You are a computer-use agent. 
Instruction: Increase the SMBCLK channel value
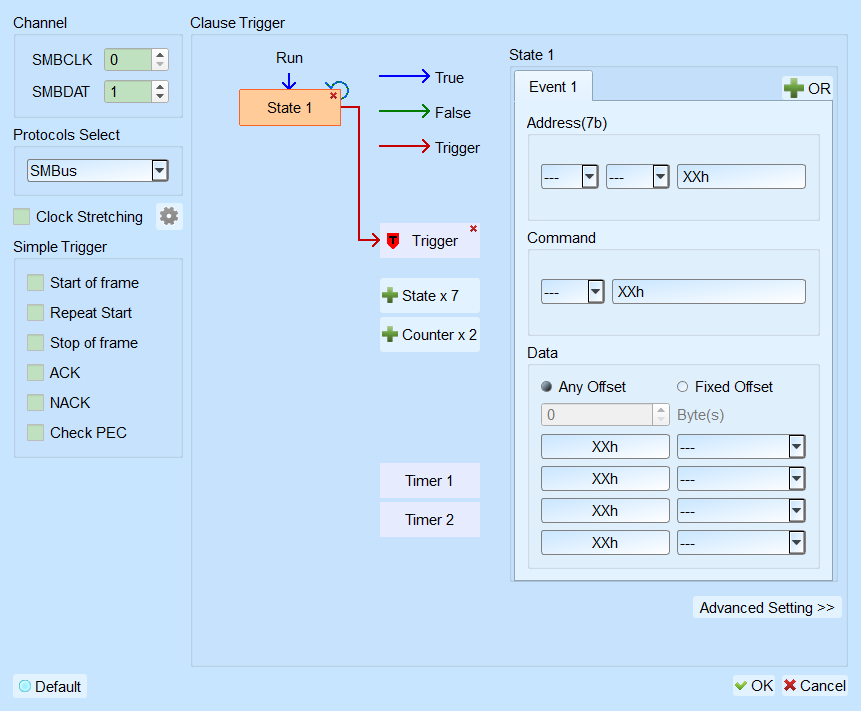click(160, 55)
